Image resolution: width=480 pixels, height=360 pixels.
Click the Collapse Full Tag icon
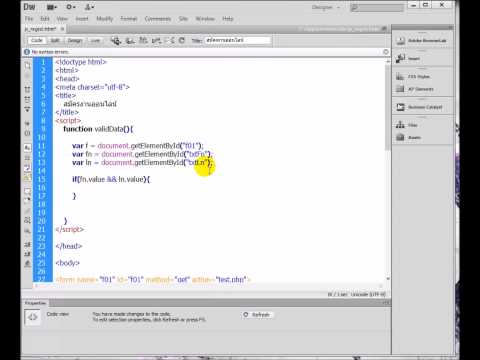coord(27,89)
